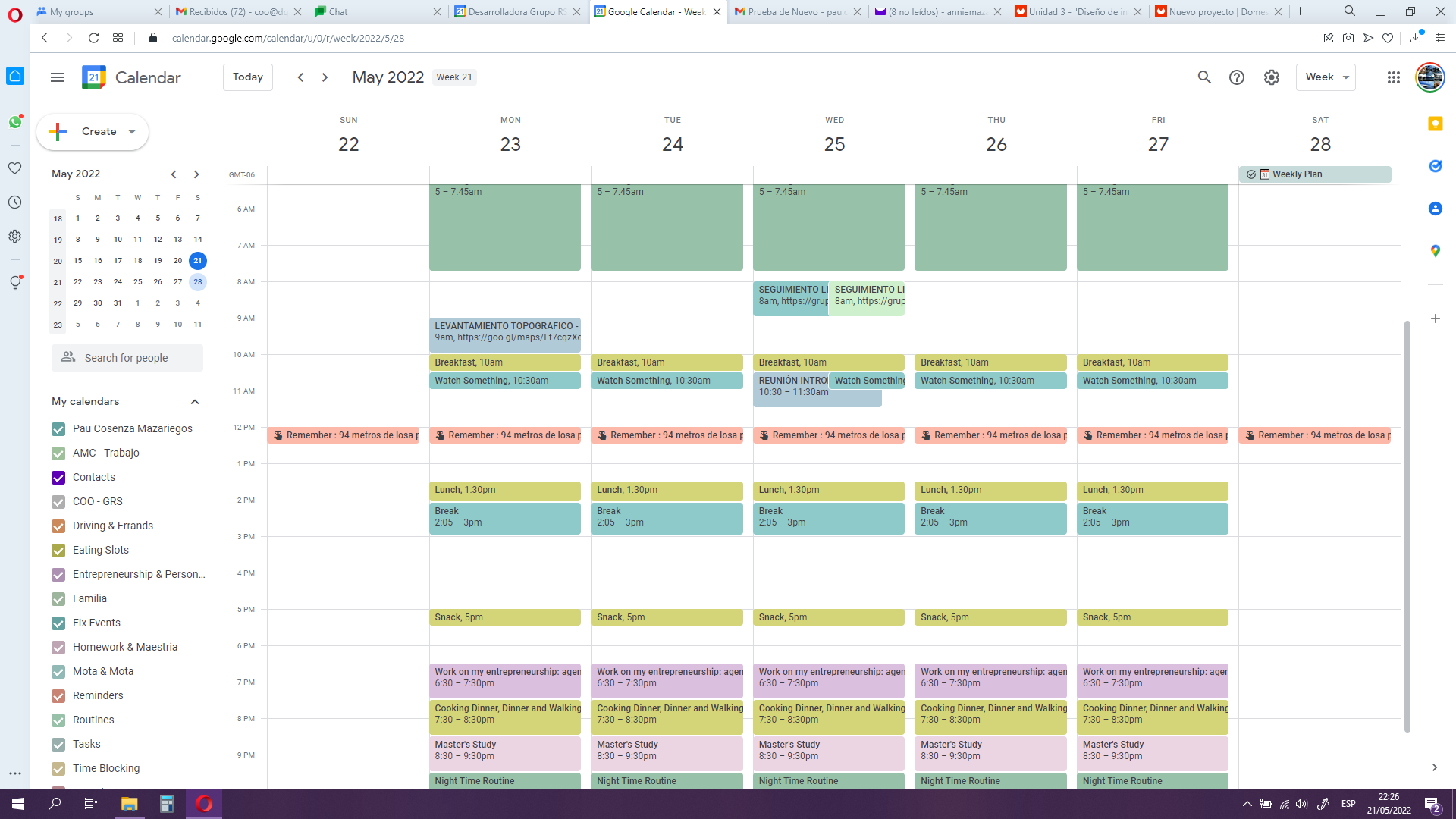1456x819 pixels.
Task: Open Google Maps side panel icon
Action: click(1436, 251)
